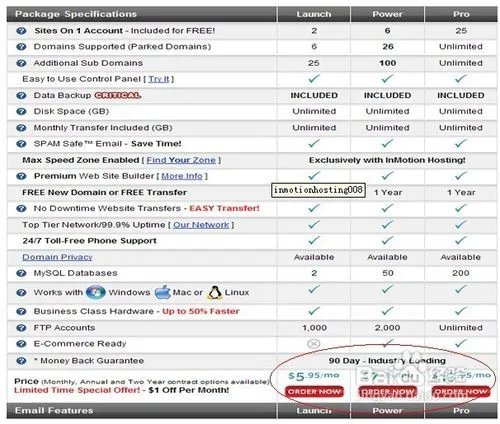Click the Launch header in Email Features
The width and height of the screenshot is (500, 424).
(x=314, y=411)
